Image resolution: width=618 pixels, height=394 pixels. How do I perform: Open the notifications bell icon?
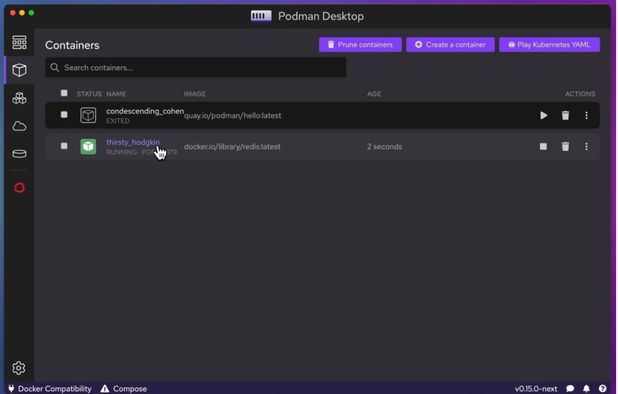tap(586, 388)
